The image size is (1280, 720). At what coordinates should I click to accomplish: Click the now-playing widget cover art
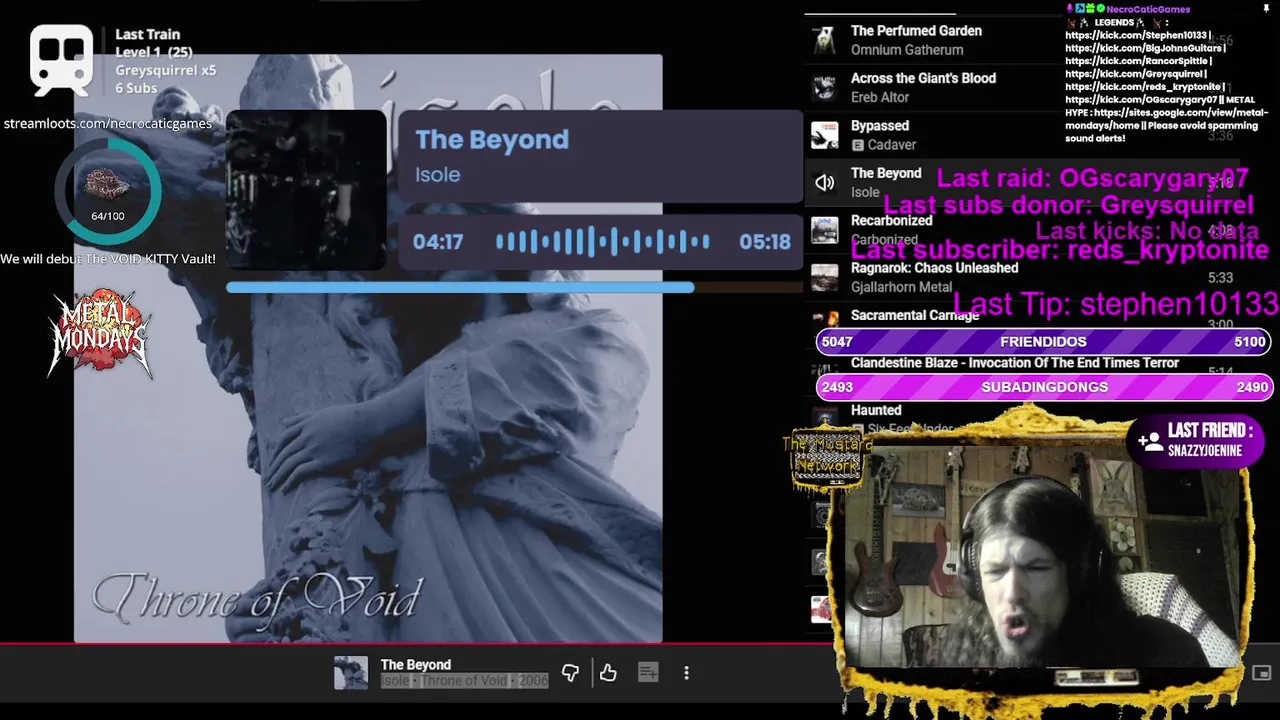(306, 190)
